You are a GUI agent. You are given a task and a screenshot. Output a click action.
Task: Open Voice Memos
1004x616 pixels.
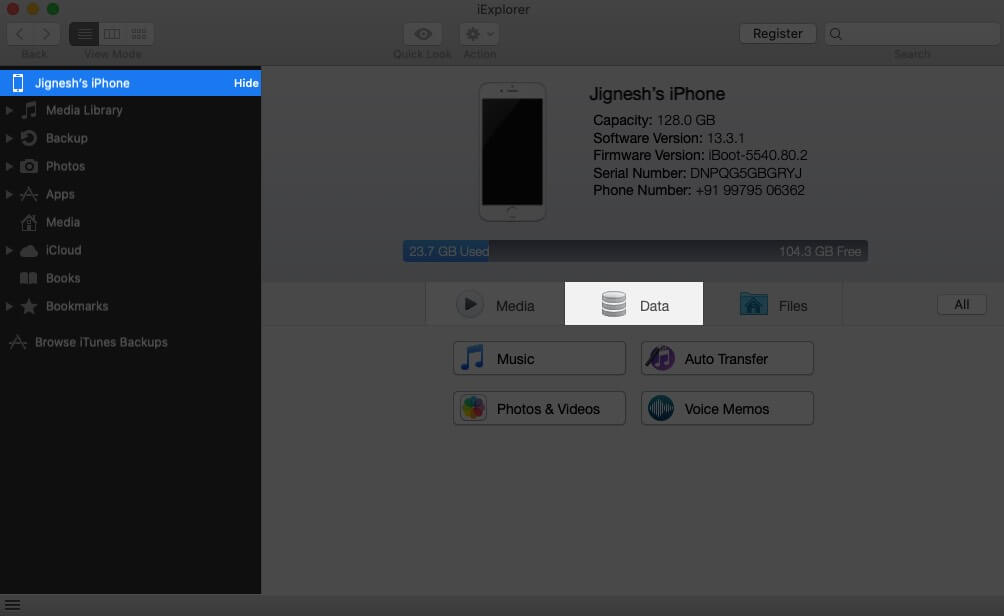coord(727,409)
